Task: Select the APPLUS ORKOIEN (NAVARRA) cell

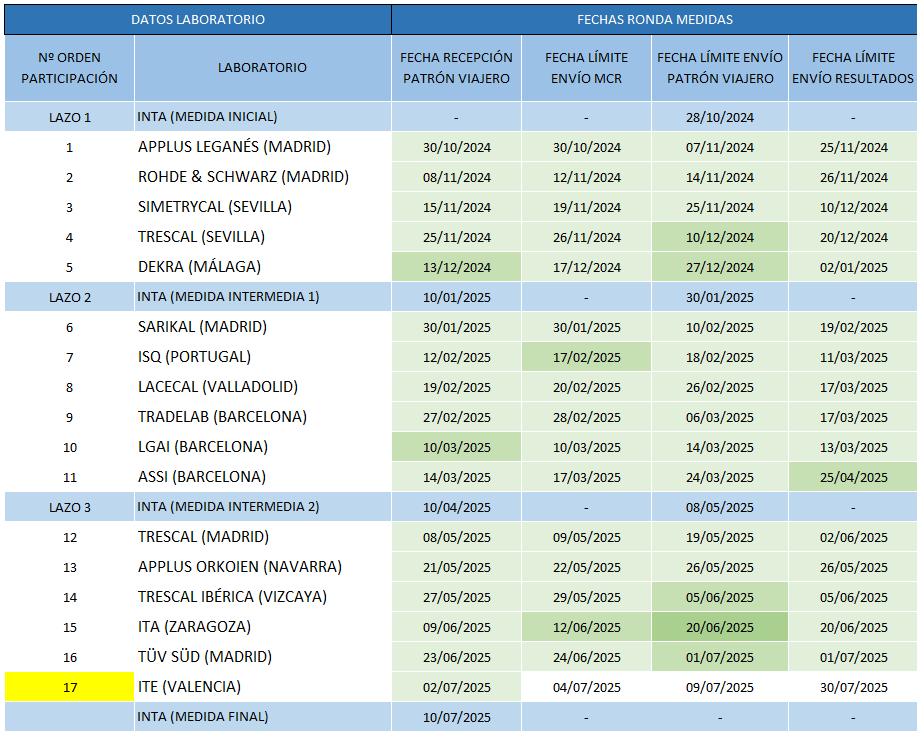Action: (x=263, y=567)
